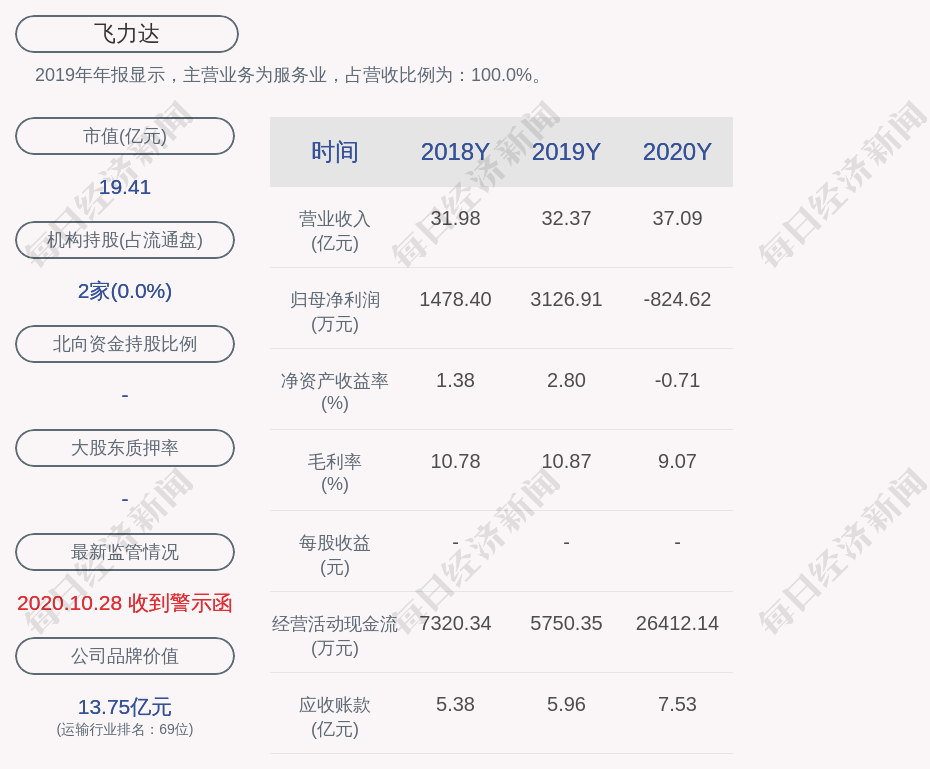The width and height of the screenshot is (930, 769).
Task: Click the market value 19.41
Action: pyautogui.click(x=125, y=187)
